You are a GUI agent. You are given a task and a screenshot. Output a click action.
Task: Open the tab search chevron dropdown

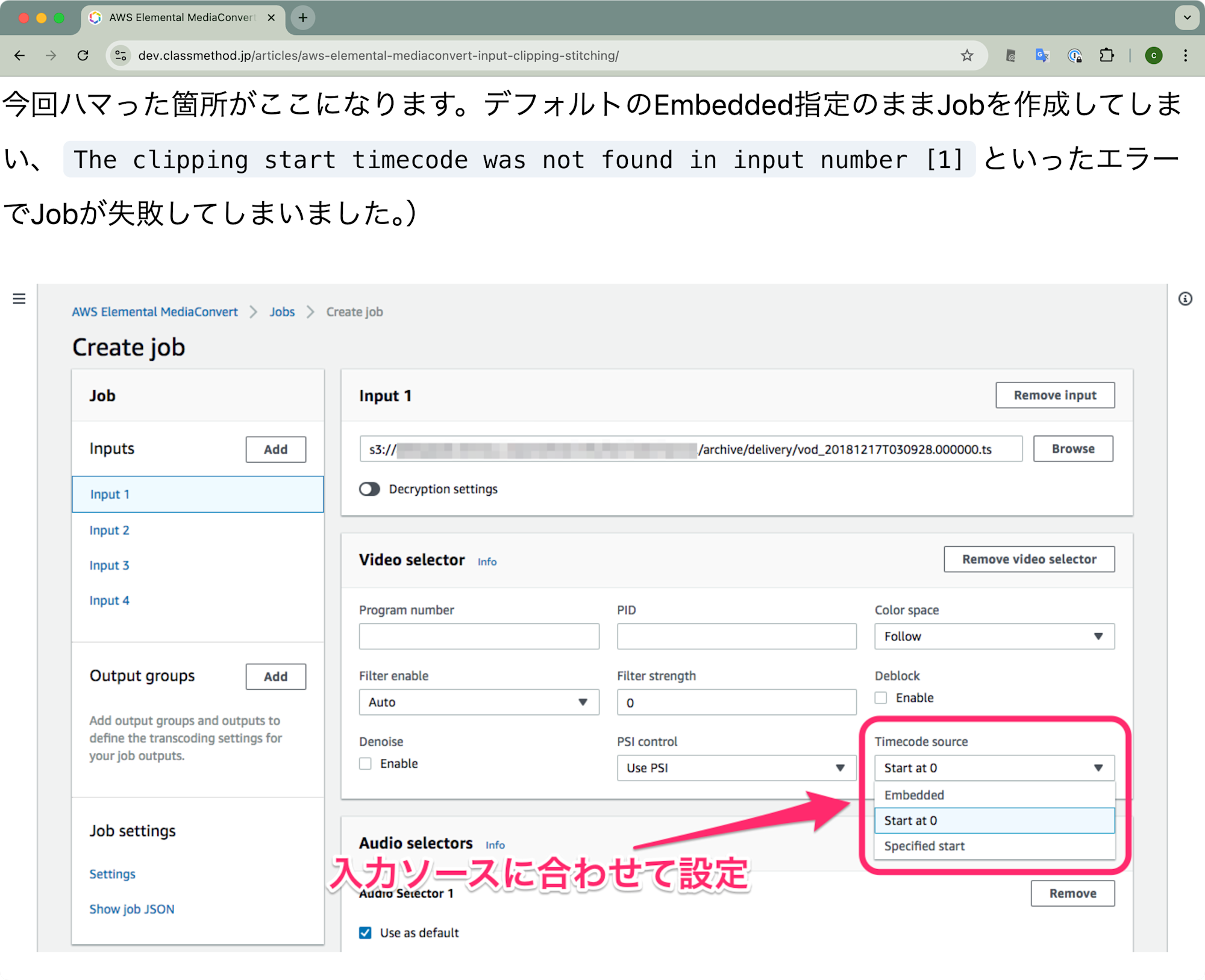tap(1187, 17)
